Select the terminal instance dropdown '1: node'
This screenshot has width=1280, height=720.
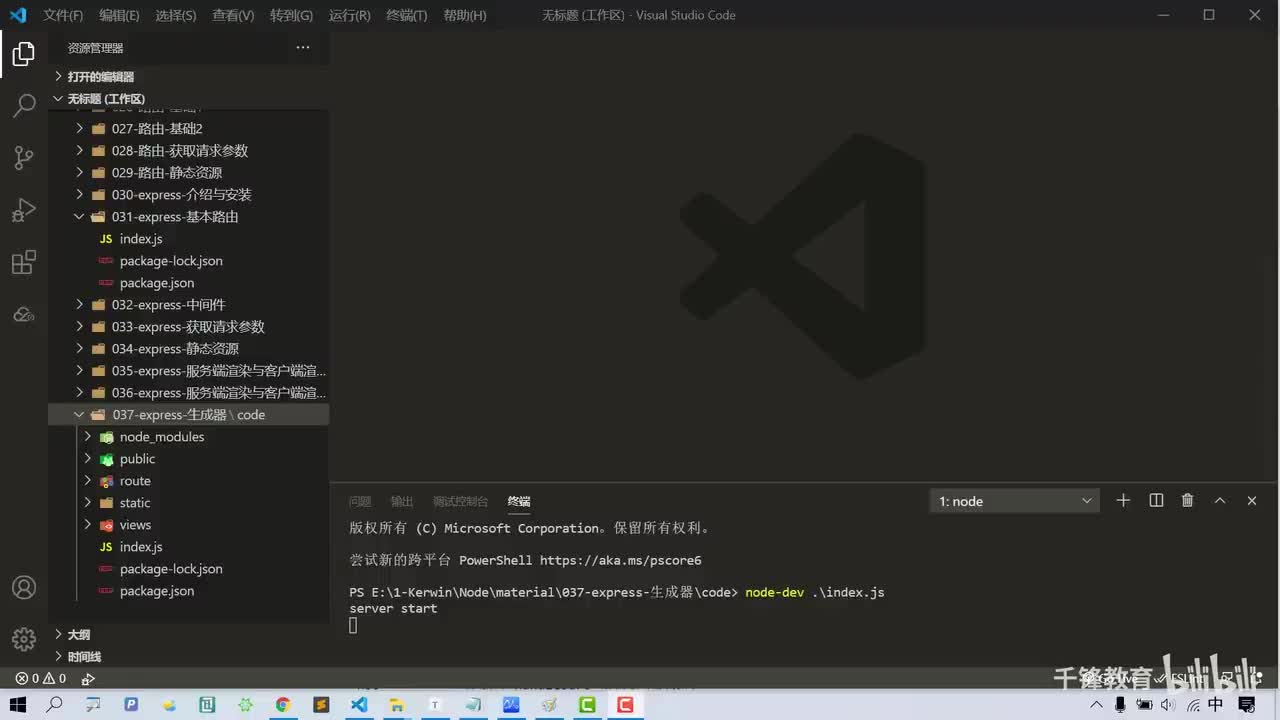pos(1014,501)
